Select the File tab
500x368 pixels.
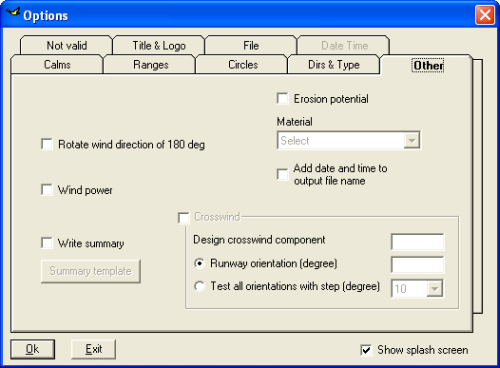coord(251,45)
